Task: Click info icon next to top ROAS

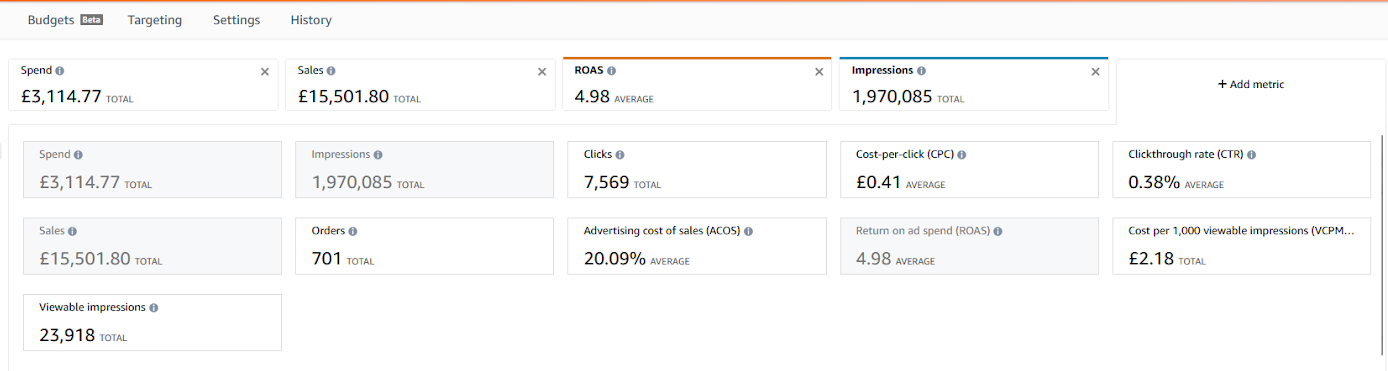Action: click(611, 71)
